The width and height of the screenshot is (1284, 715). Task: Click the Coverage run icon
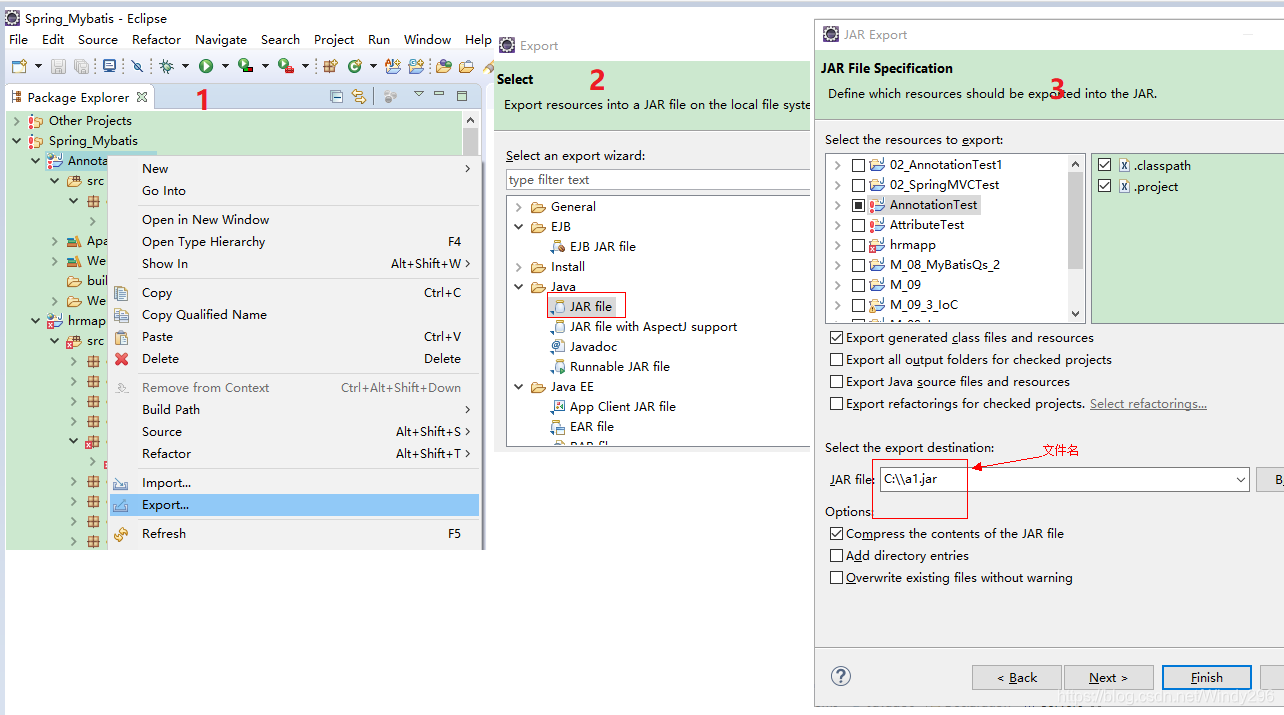coord(245,66)
